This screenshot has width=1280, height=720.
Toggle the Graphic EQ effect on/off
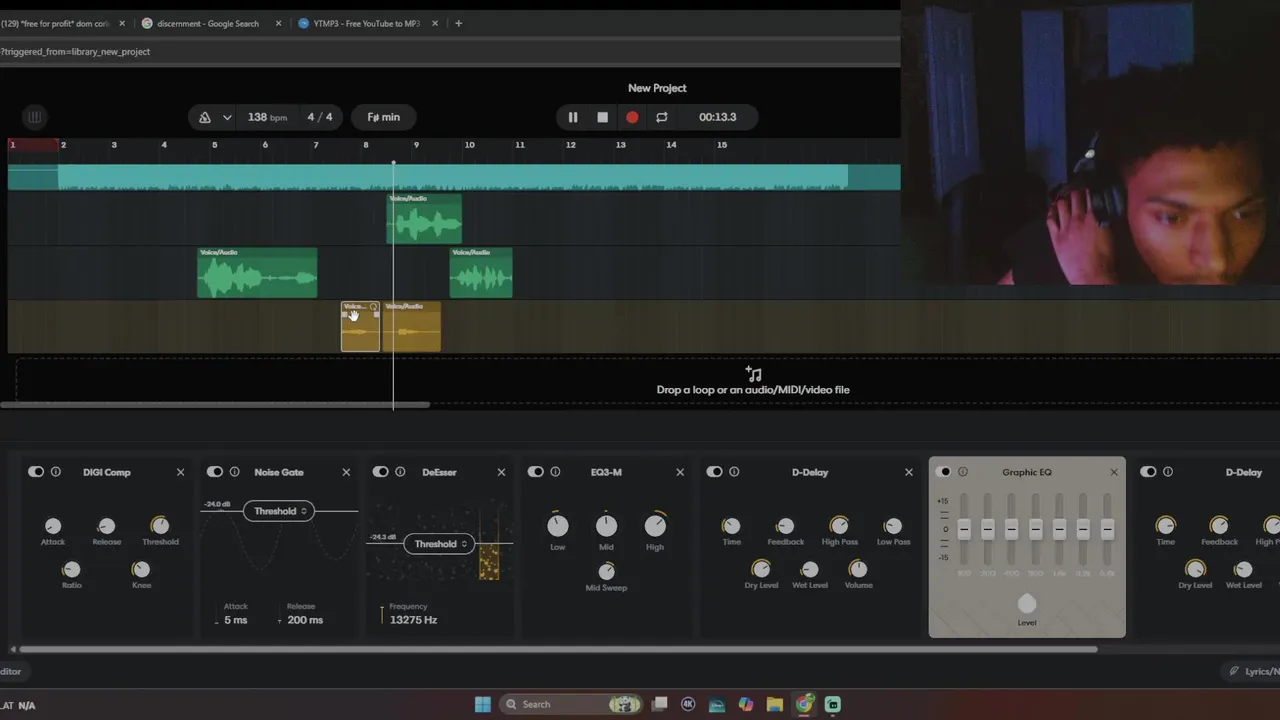point(943,472)
